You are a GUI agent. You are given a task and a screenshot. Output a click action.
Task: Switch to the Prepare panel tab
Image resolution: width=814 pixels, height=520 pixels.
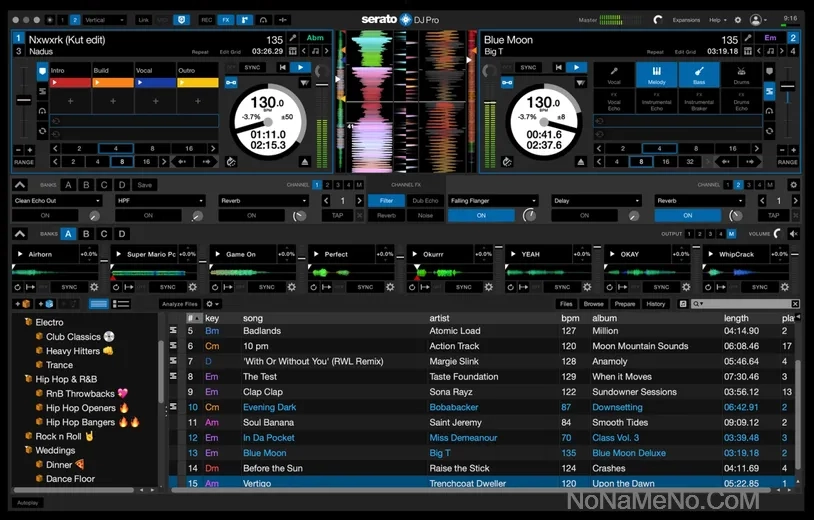coord(624,303)
